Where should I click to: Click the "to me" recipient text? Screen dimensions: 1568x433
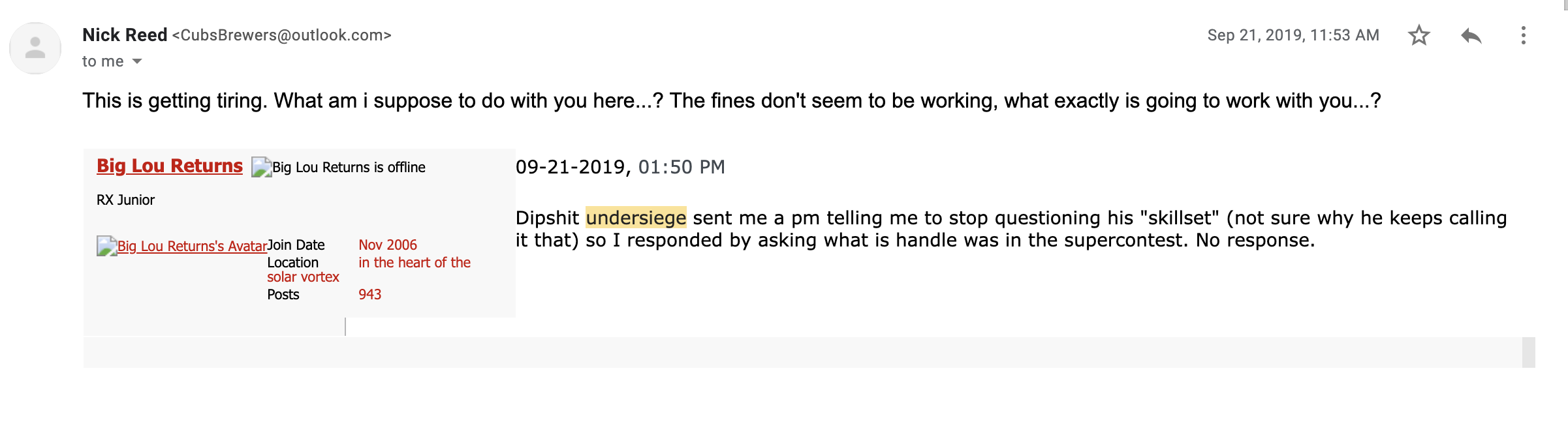tap(102, 61)
